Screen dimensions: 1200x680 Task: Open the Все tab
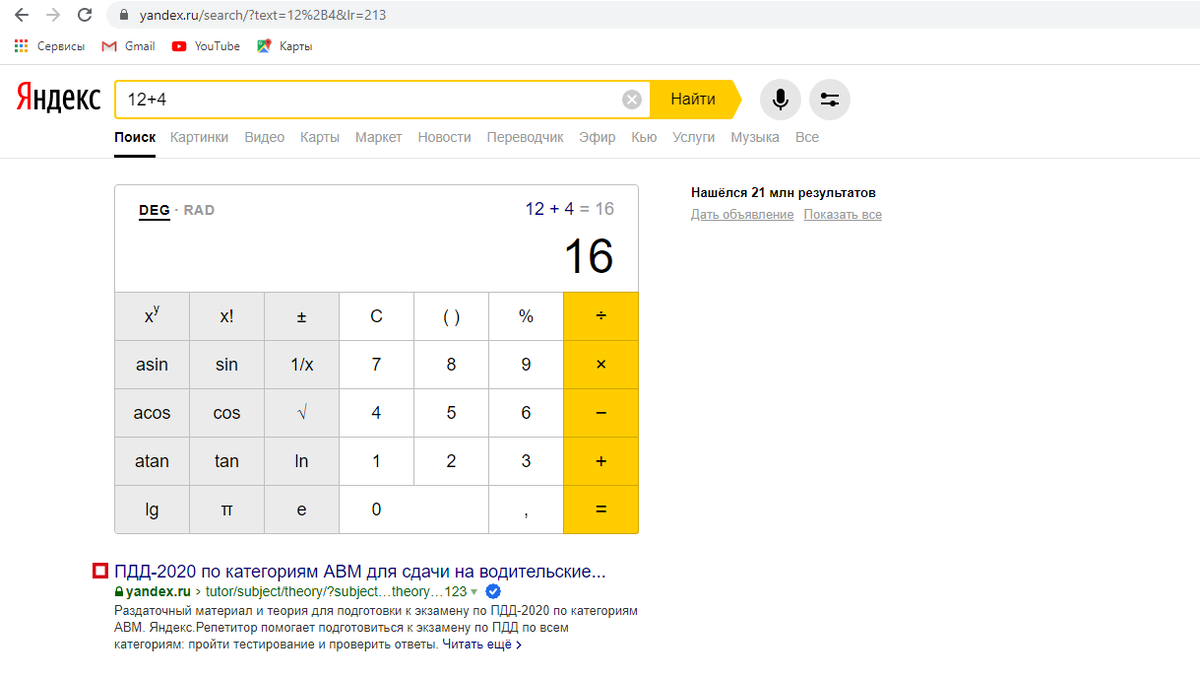click(807, 137)
